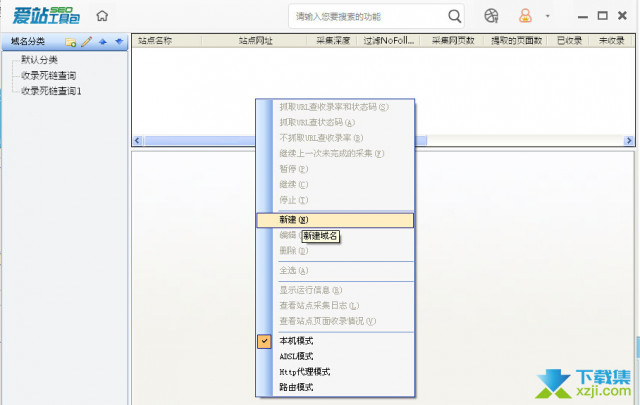Screen dimensions: 640x405
Task: Click the search magnifier icon
Action: [x=454, y=16]
